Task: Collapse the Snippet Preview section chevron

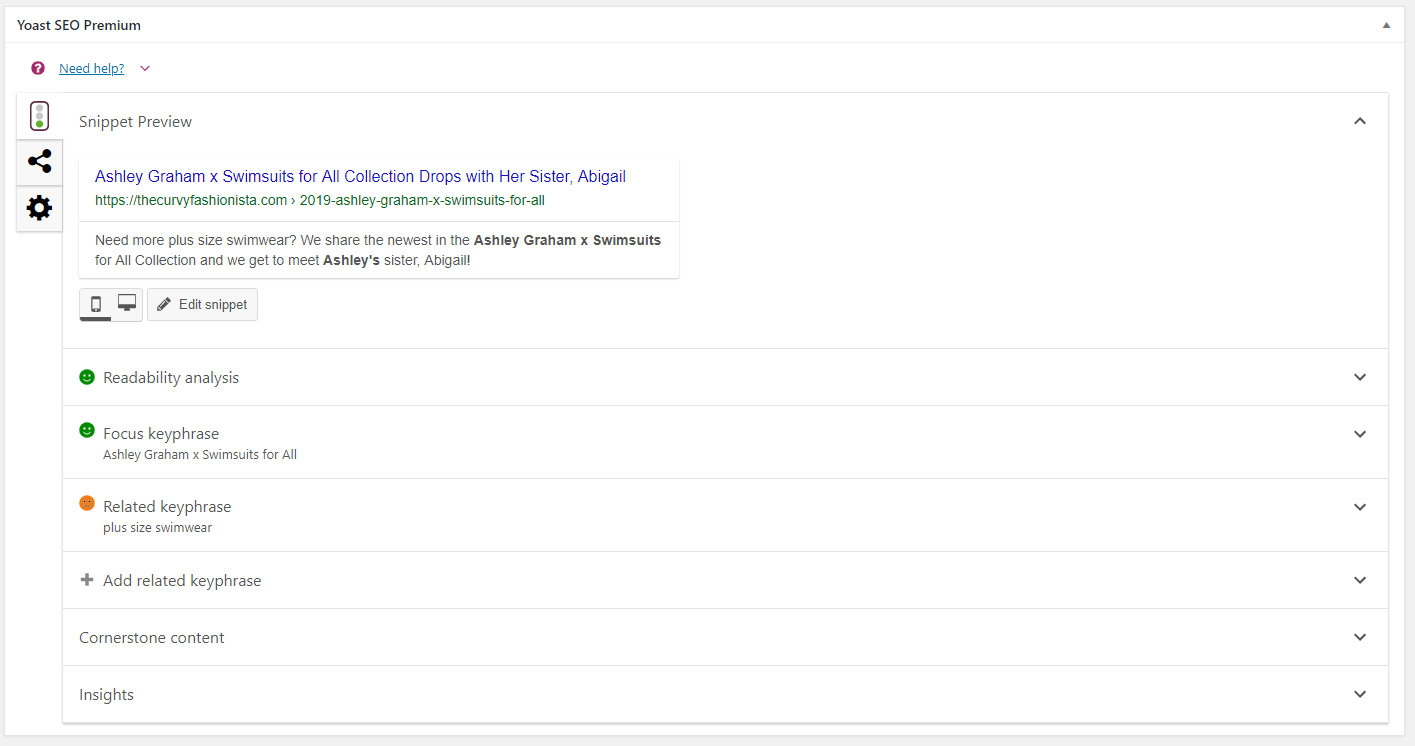Action: (1359, 121)
